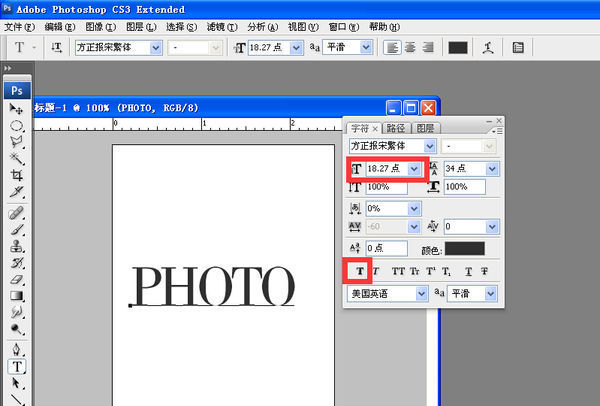Expand the toolbox with double arrows

8,68
